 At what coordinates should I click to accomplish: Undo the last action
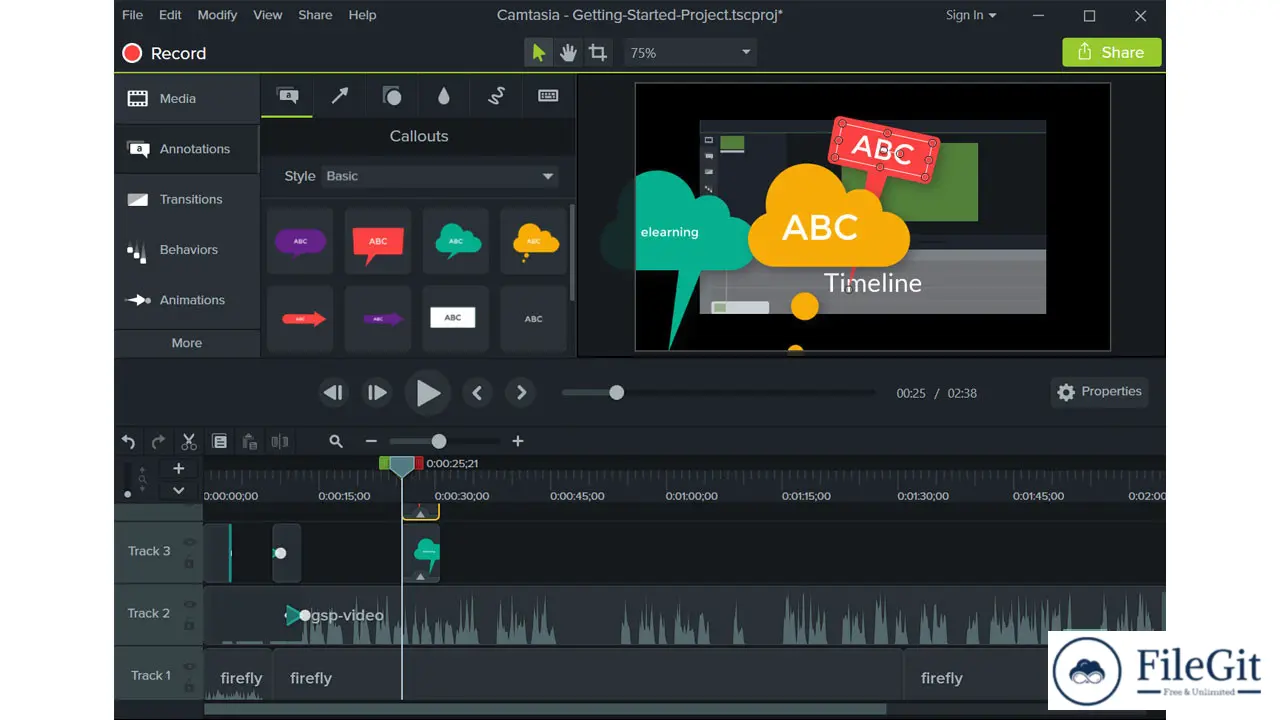tap(128, 441)
